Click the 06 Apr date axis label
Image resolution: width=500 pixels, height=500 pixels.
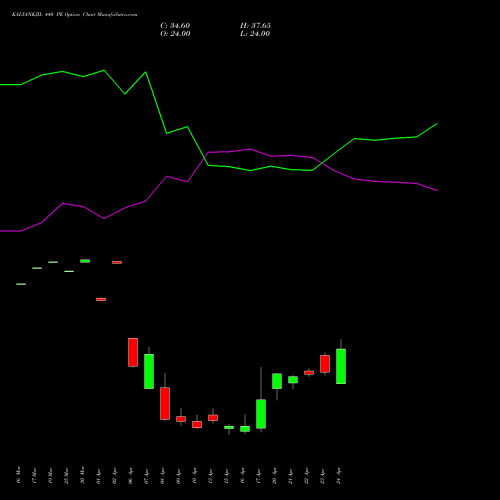130,475
